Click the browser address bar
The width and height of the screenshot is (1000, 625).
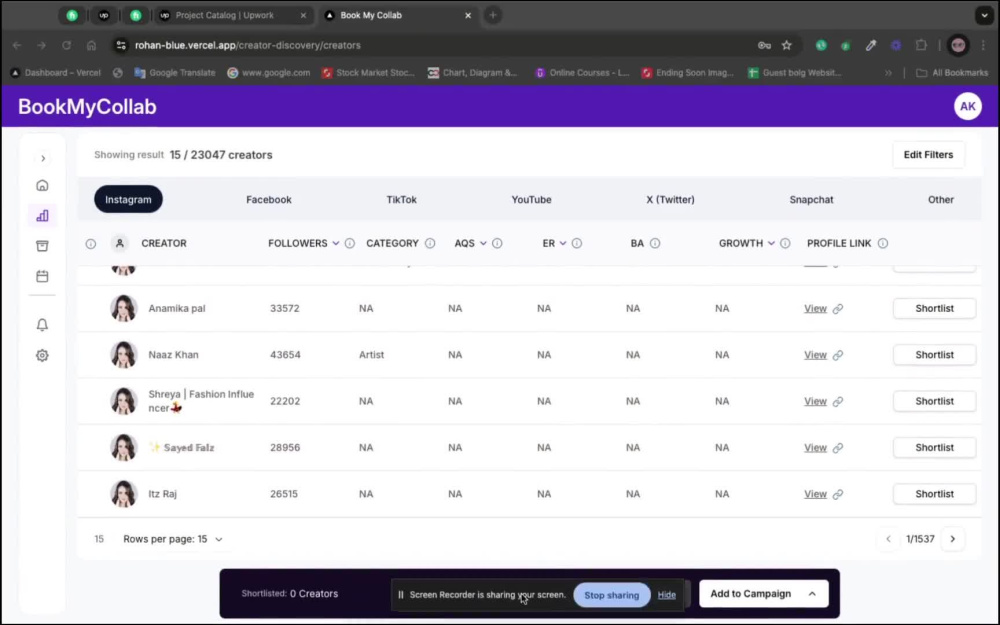pos(434,45)
